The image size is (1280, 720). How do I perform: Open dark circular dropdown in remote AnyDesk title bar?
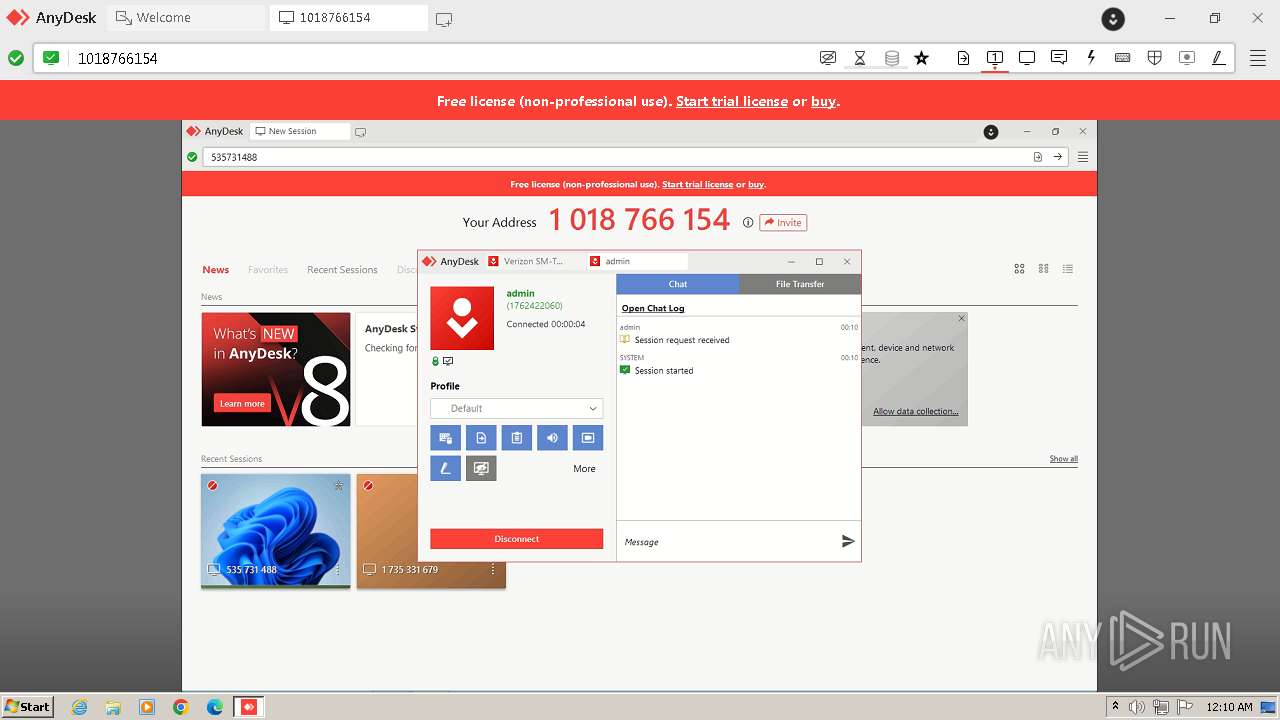pos(991,132)
